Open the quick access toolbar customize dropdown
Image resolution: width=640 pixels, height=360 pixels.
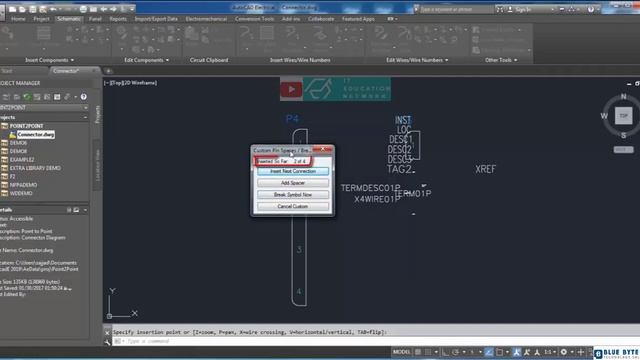132,9
